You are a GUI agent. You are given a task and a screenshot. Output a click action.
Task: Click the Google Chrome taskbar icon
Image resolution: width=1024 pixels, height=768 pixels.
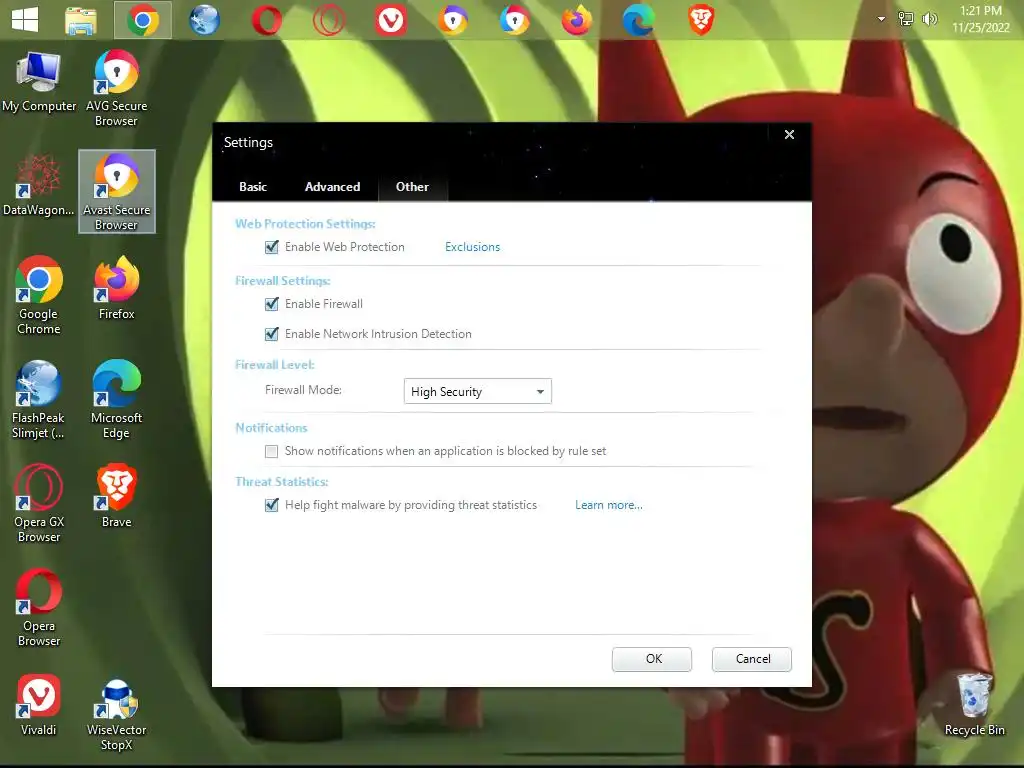tap(143, 20)
